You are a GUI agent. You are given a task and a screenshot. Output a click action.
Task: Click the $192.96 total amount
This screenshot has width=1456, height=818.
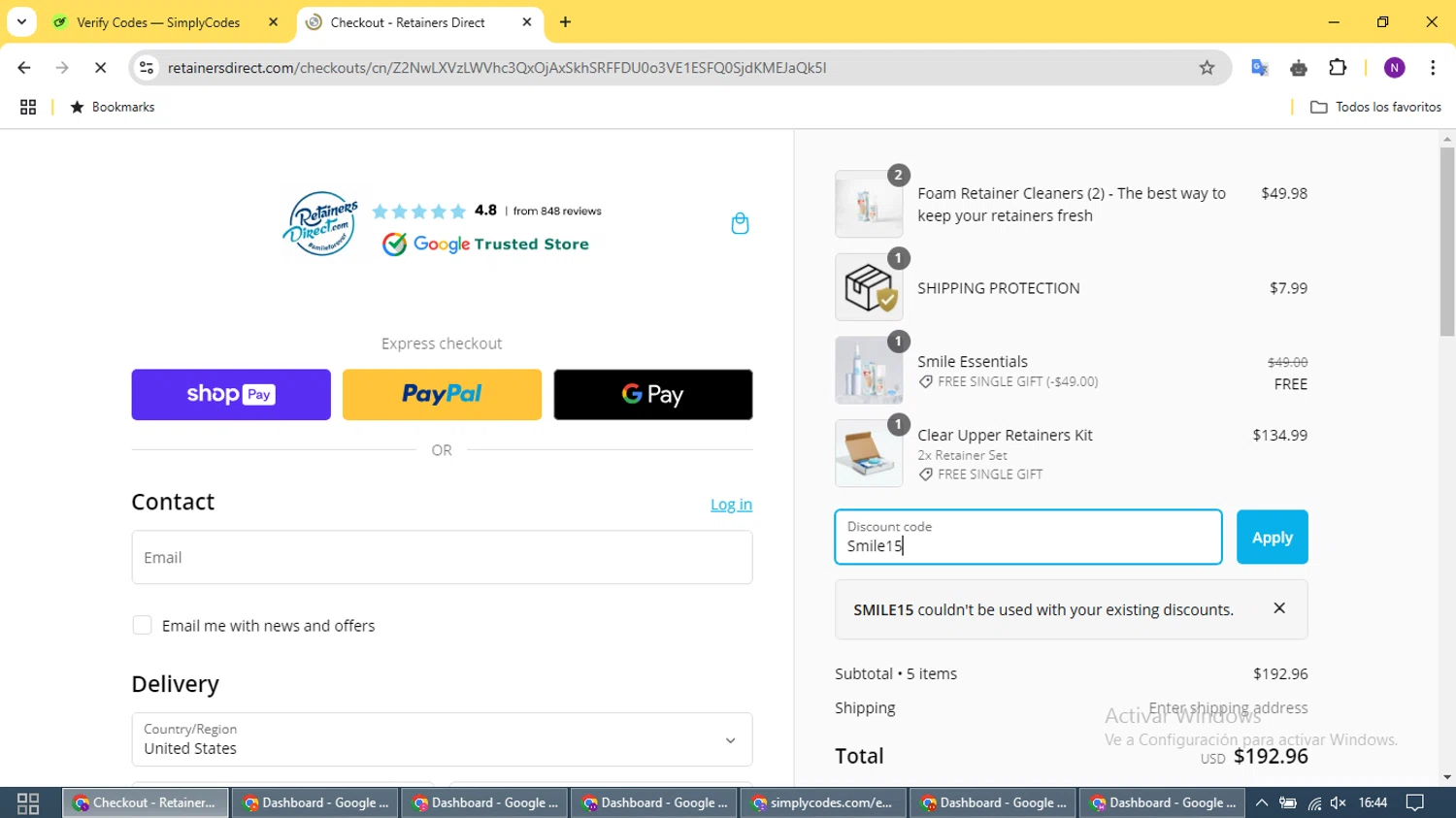coord(1271,756)
